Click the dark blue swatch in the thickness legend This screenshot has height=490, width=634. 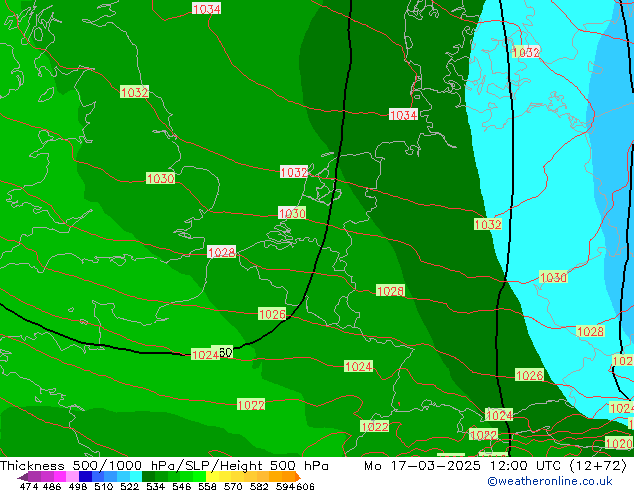tap(85, 476)
